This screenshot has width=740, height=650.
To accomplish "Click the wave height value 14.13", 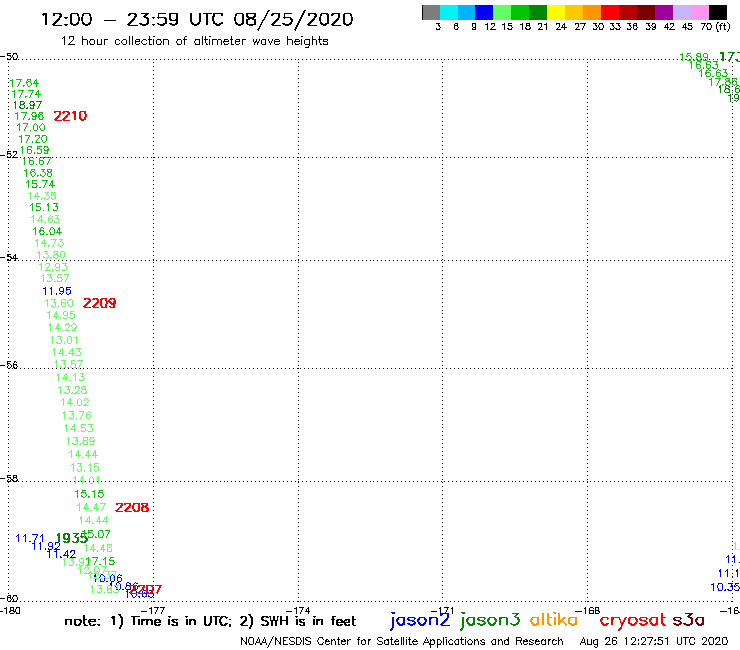I will pos(70,377).
